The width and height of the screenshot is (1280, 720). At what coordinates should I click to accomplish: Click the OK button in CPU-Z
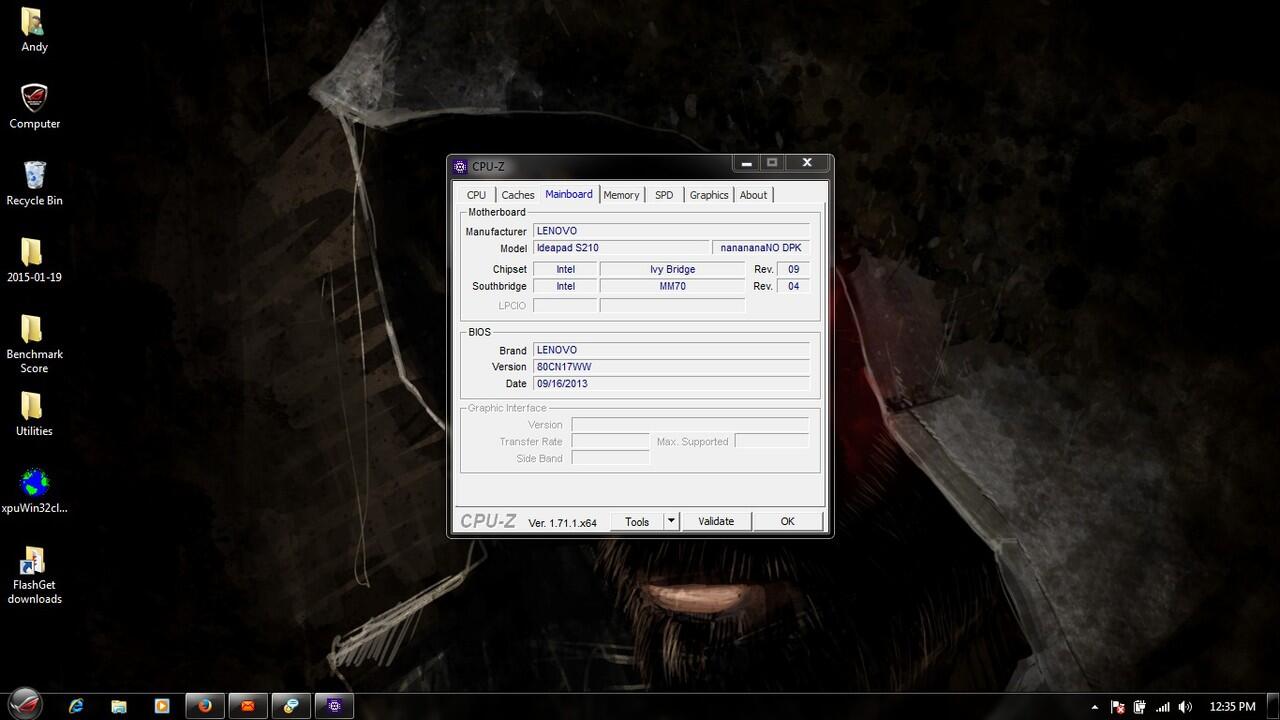tap(787, 521)
